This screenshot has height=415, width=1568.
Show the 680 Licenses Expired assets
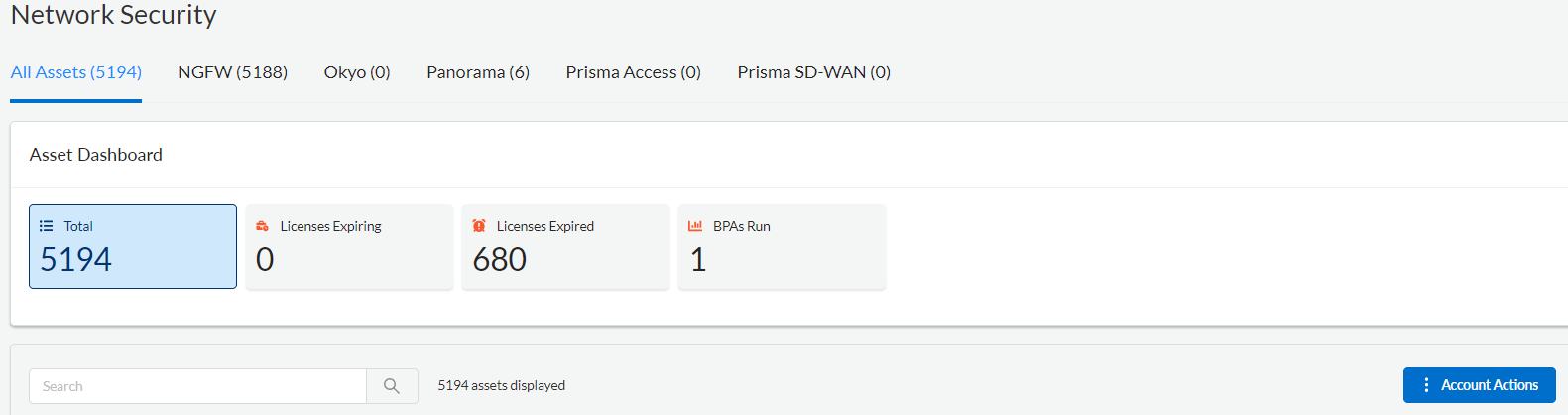(500, 260)
